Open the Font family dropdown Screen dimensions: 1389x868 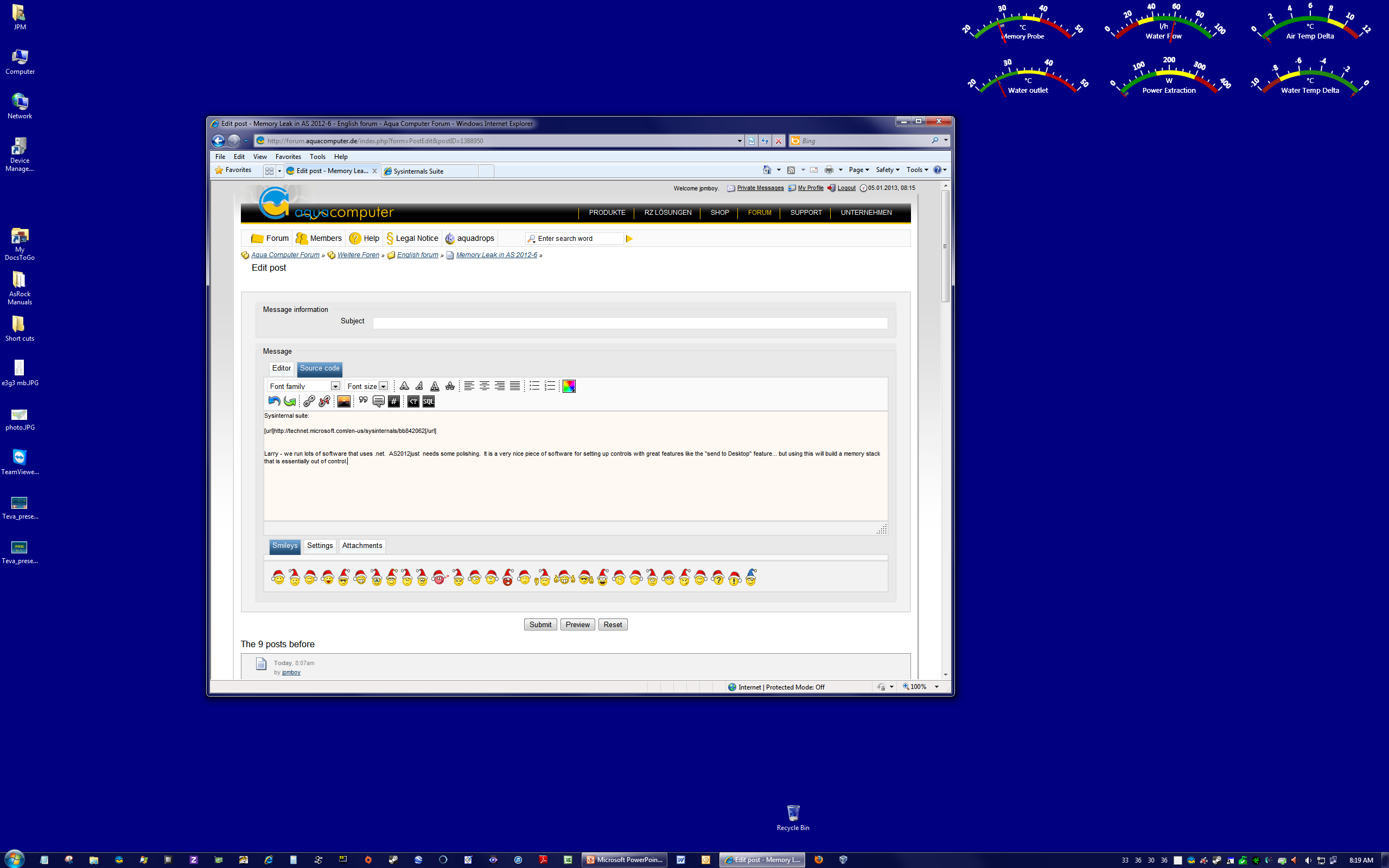click(335, 386)
